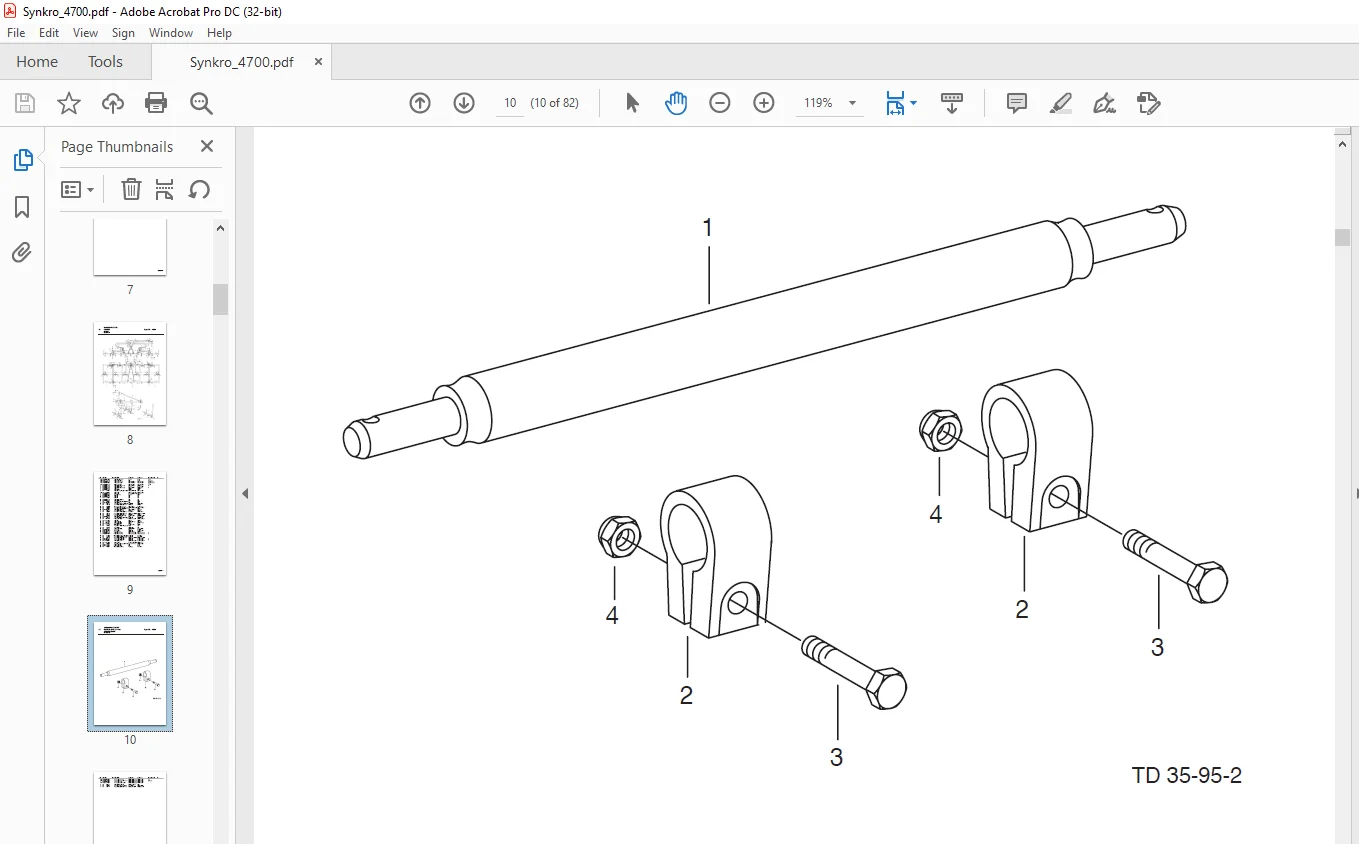The image size is (1359, 844).
Task: Select page 9 thumbnail
Action: (x=130, y=524)
